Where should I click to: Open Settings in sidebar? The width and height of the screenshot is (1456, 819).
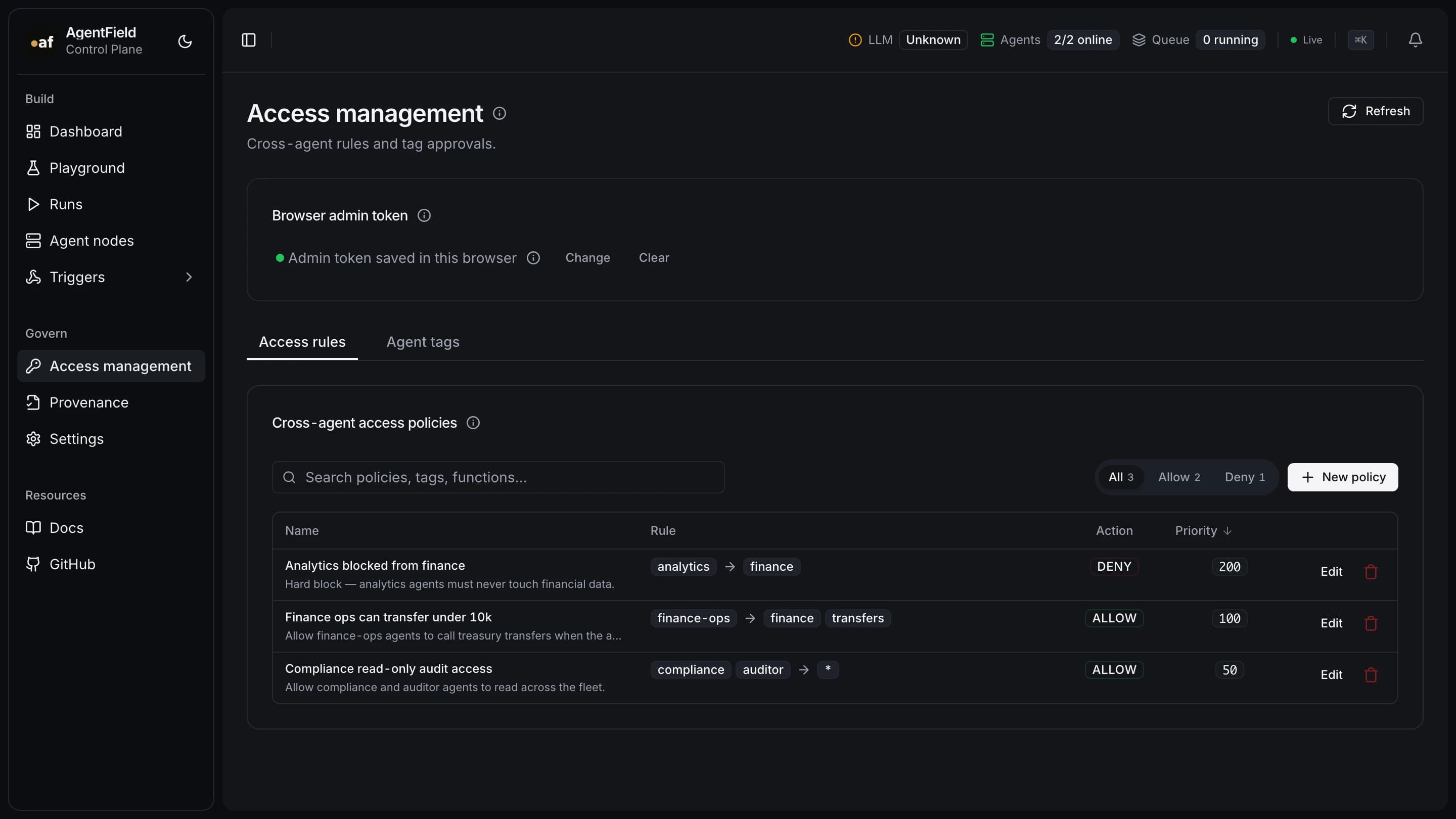tap(111, 439)
